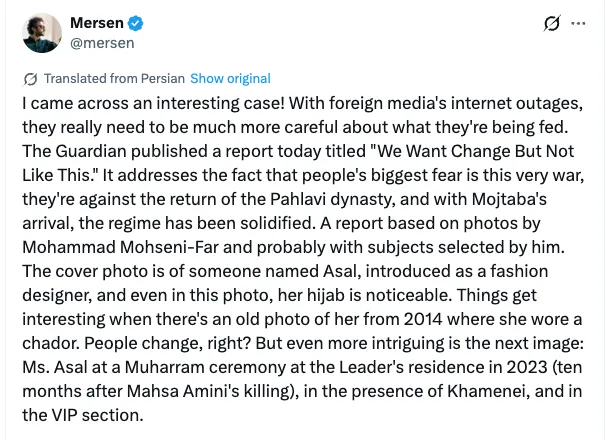Screen dimensions: 606x440
Task: Open Mersen's profile picture avatar
Action: pyautogui.click(x=43, y=33)
